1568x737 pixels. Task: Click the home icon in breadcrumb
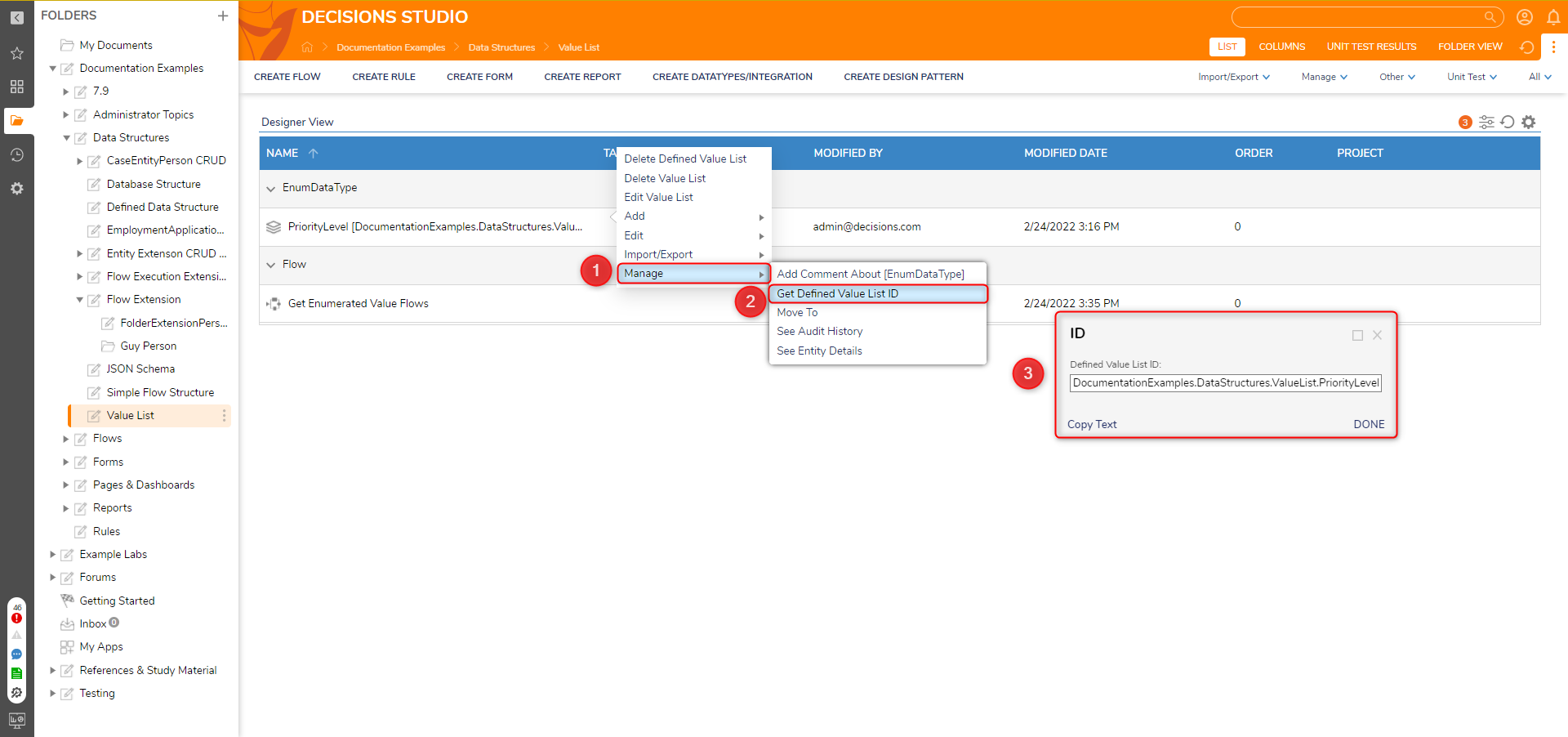[307, 47]
